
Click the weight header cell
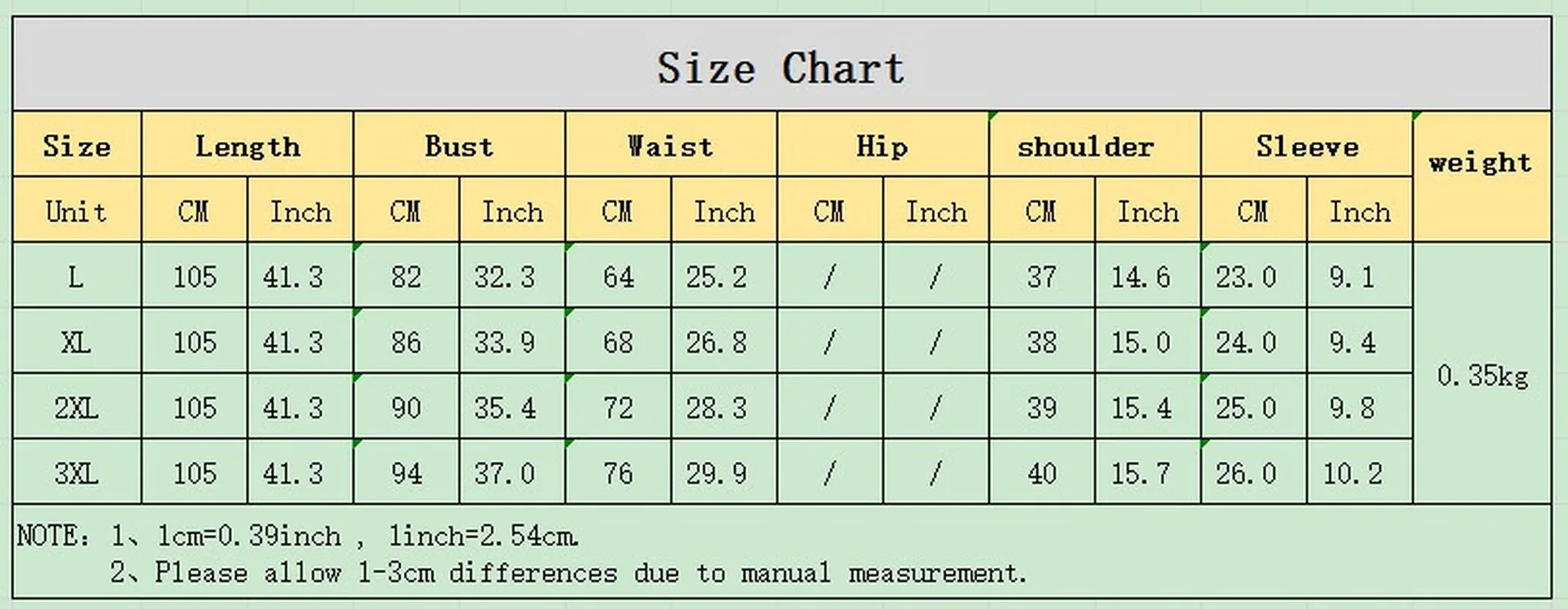click(x=1481, y=163)
